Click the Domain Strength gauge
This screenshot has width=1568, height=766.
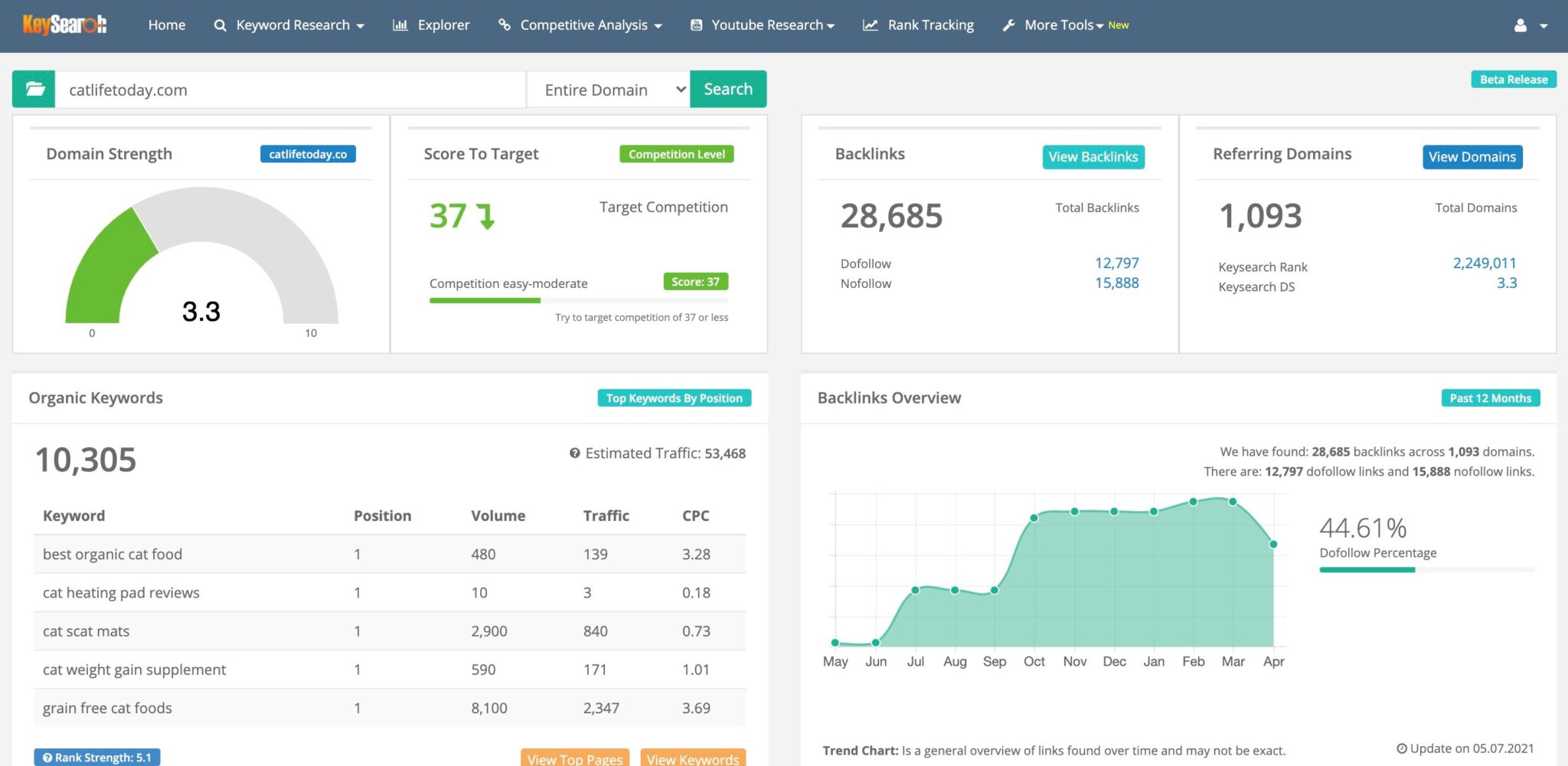(x=201, y=257)
